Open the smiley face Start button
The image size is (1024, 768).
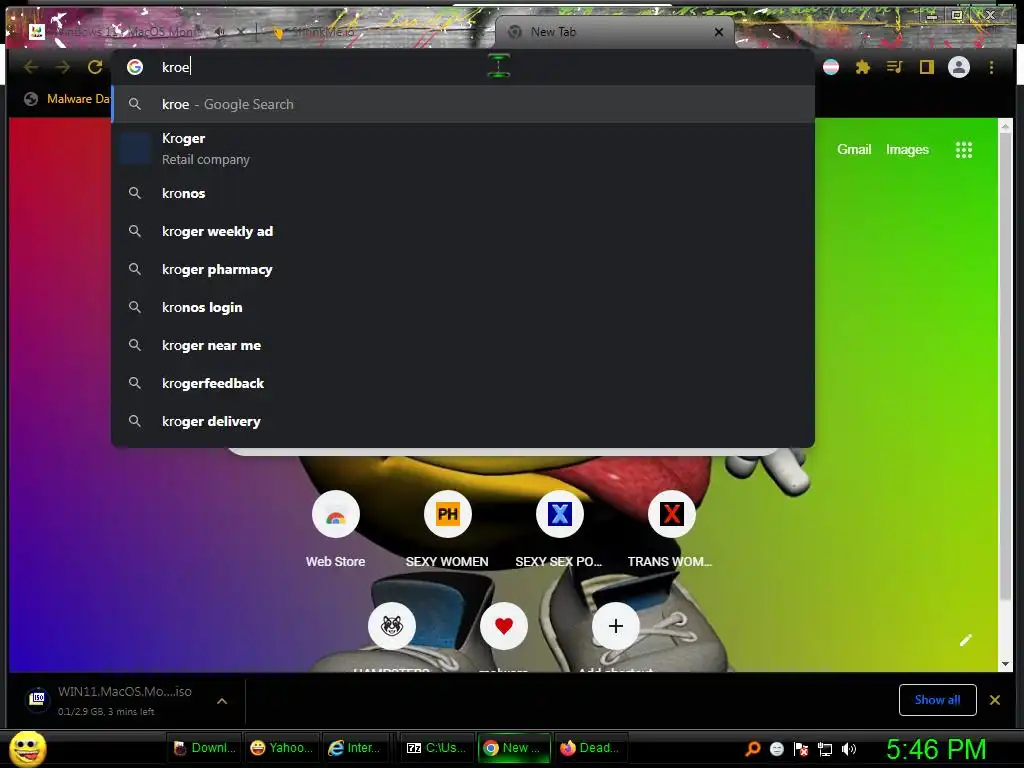(27, 748)
